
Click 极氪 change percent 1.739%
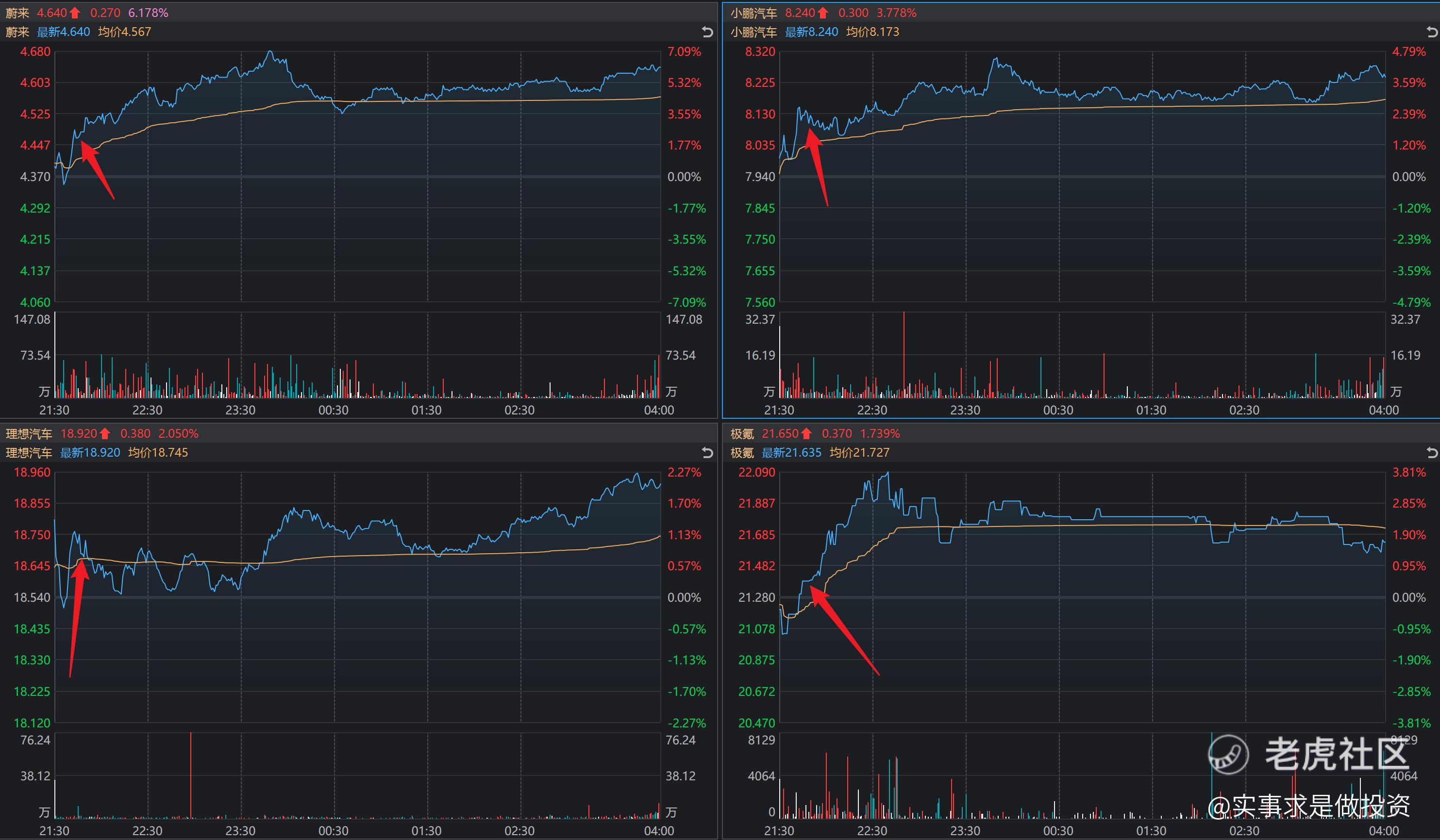point(880,433)
